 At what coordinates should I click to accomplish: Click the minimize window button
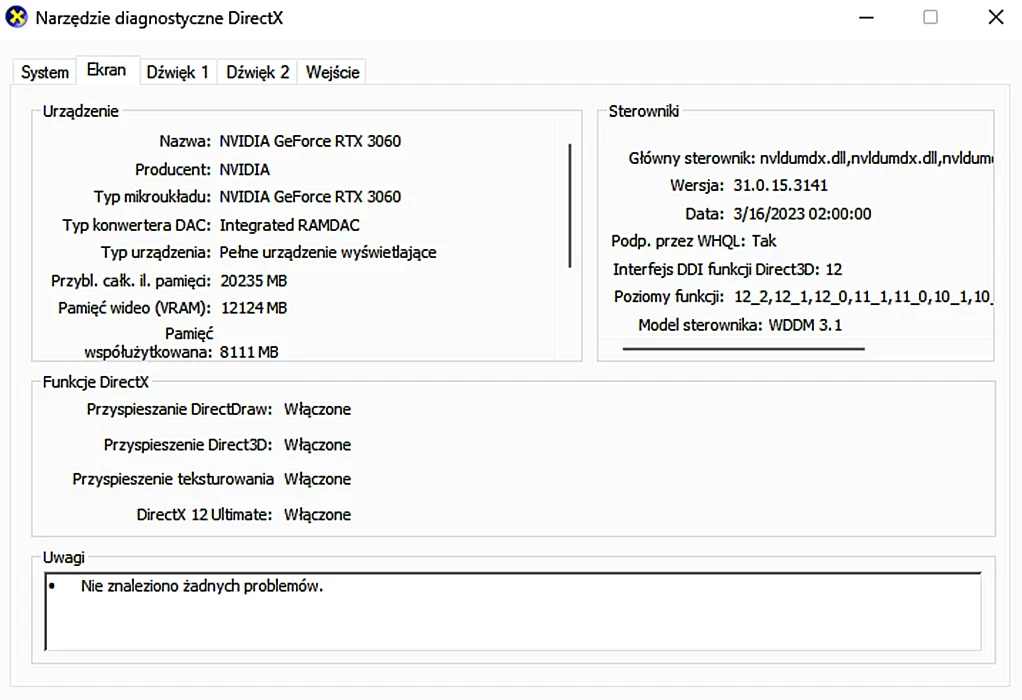(x=866, y=17)
